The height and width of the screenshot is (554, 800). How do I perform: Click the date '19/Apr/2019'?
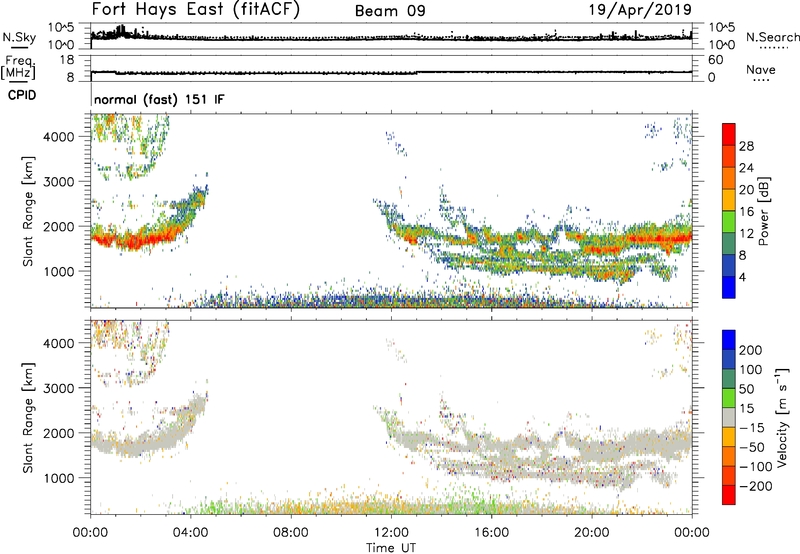pos(640,10)
